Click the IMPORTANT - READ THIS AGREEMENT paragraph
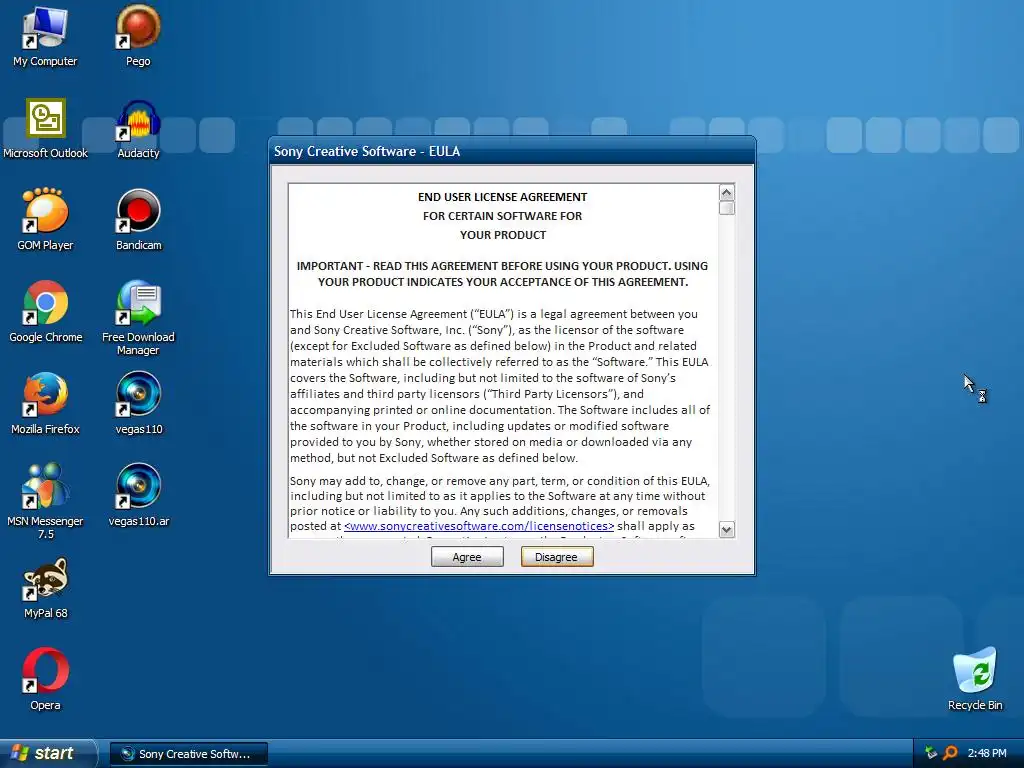This screenshot has width=1024, height=768. click(x=502, y=274)
